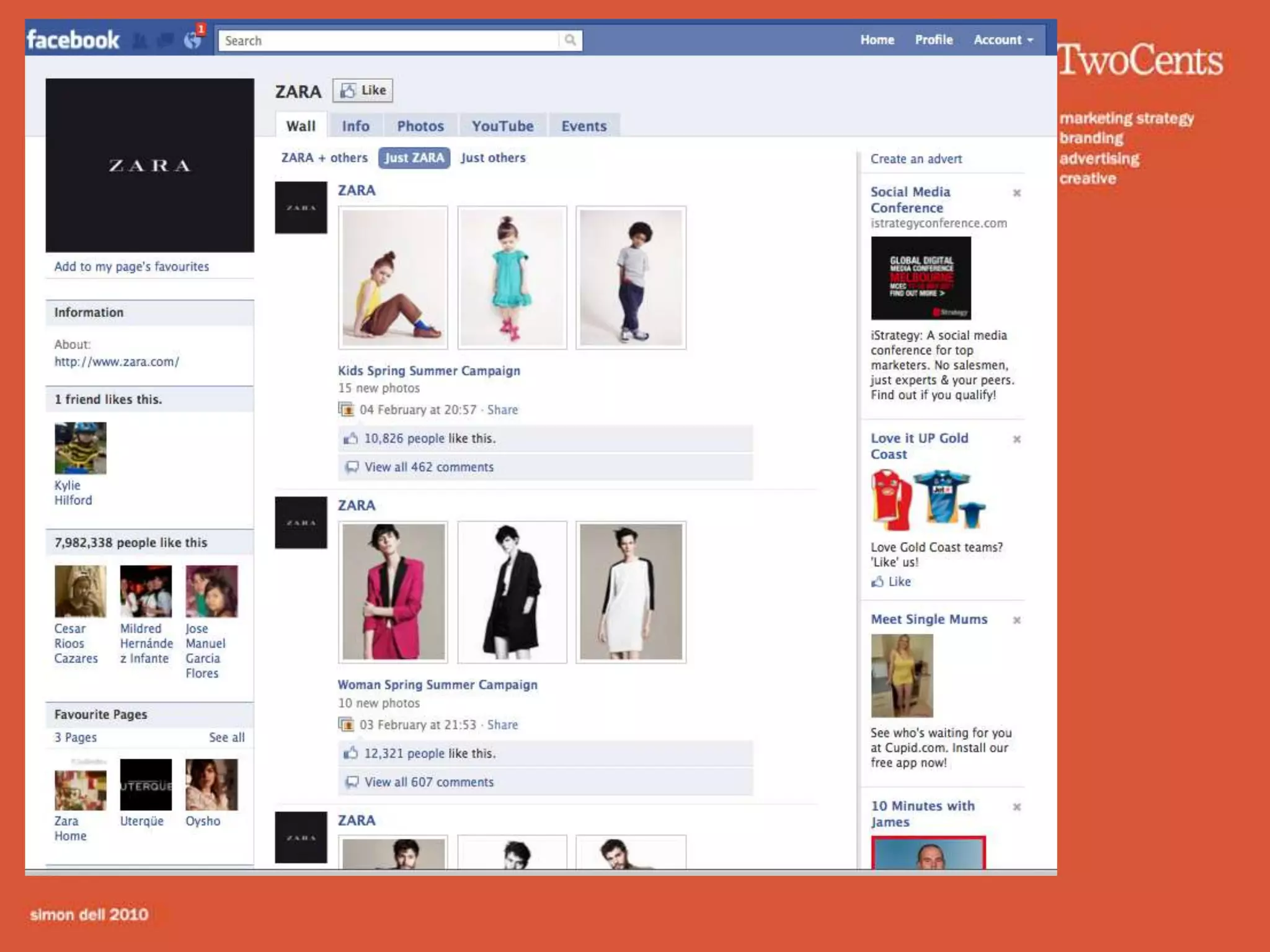Switch filter to ZARA + others
The image size is (1270, 952).
pyautogui.click(x=324, y=158)
